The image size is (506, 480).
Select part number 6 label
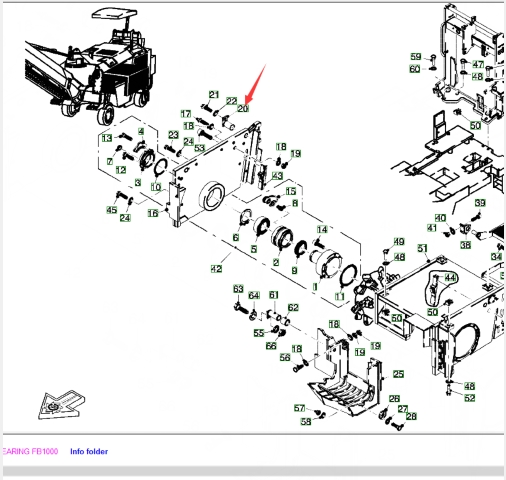(x=236, y=237)
